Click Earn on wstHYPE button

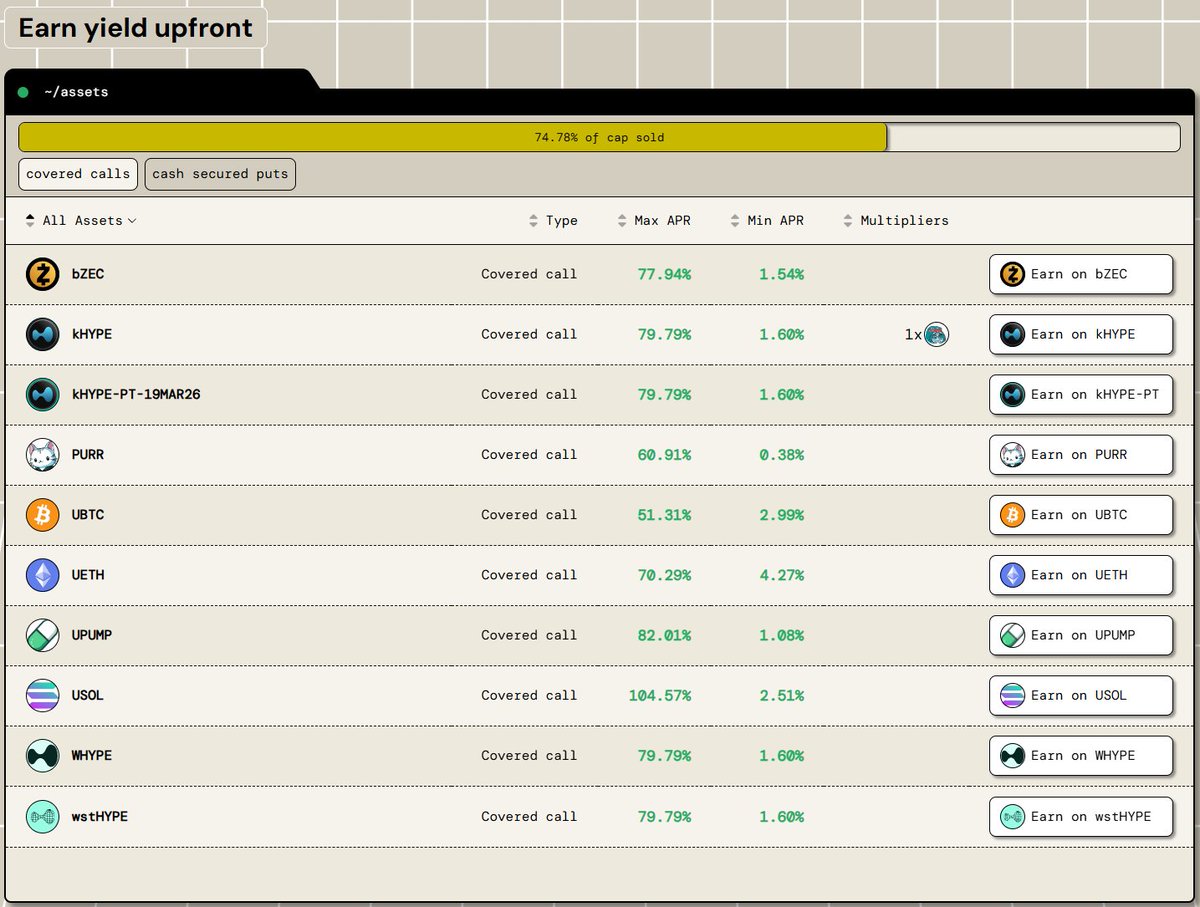1080,816
